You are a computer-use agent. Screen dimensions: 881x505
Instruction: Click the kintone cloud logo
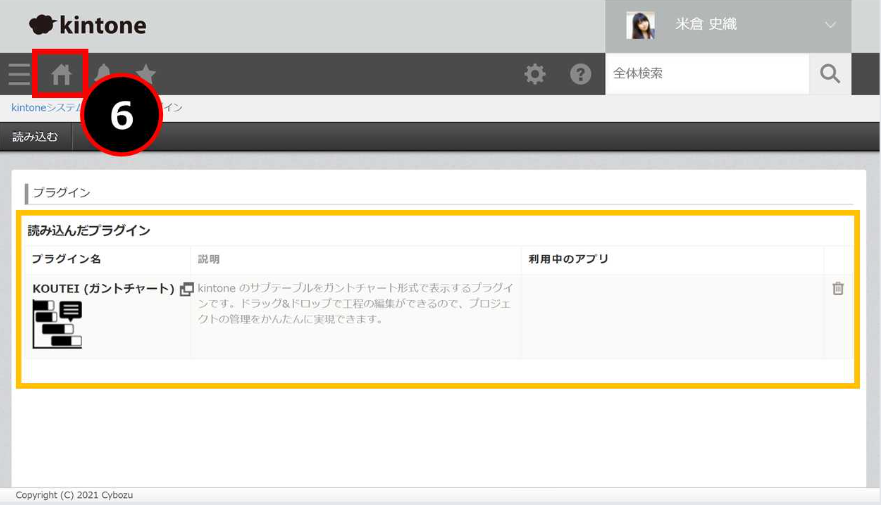tap(87, 25)
